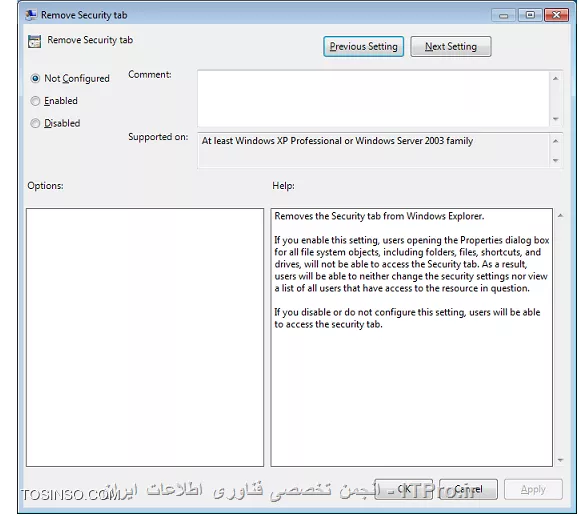Click the empty Options pane

[145, 337]
